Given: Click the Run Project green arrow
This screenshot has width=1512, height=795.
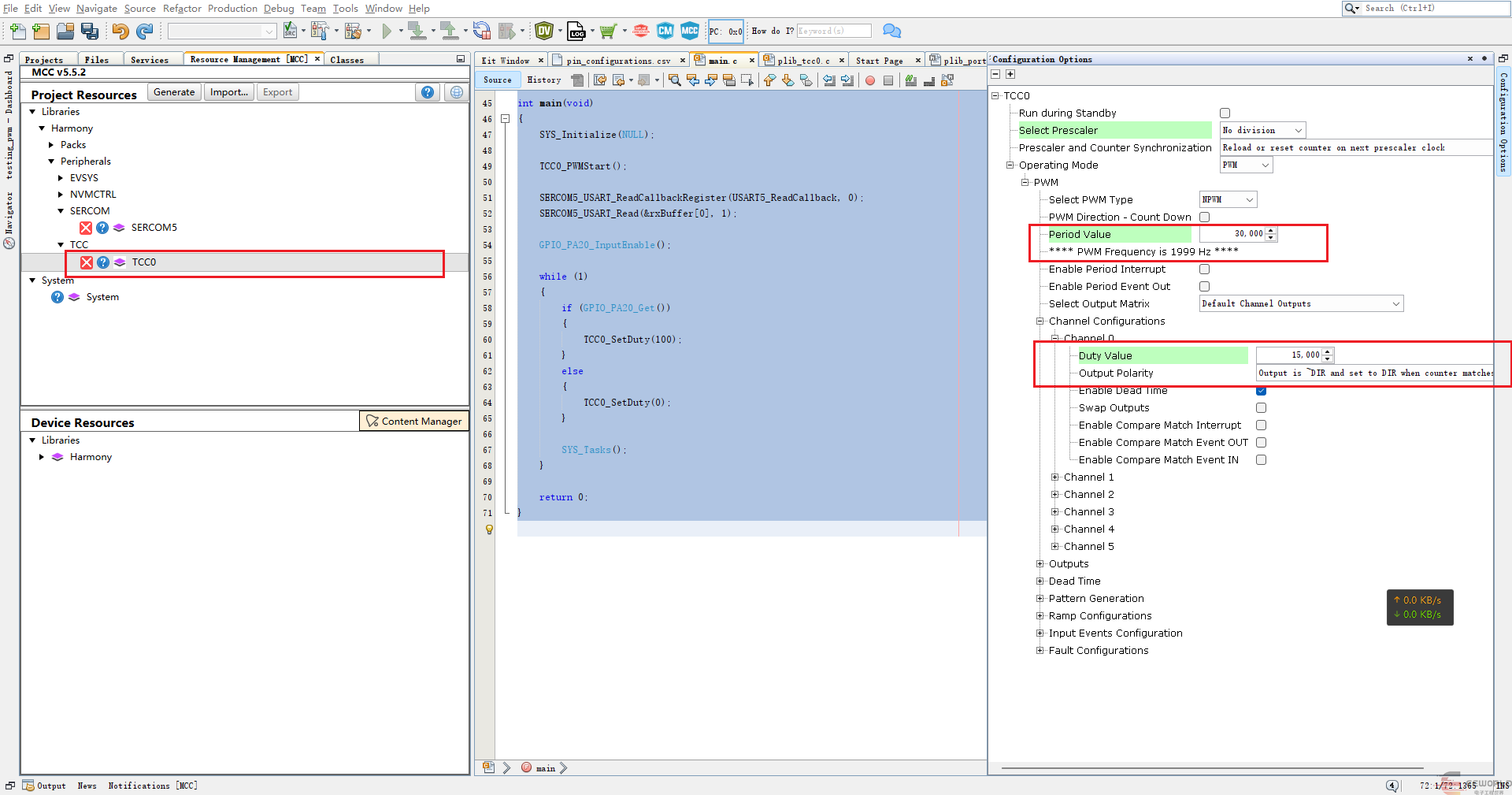Looking at the screenshot, I should tap(387, 31).
